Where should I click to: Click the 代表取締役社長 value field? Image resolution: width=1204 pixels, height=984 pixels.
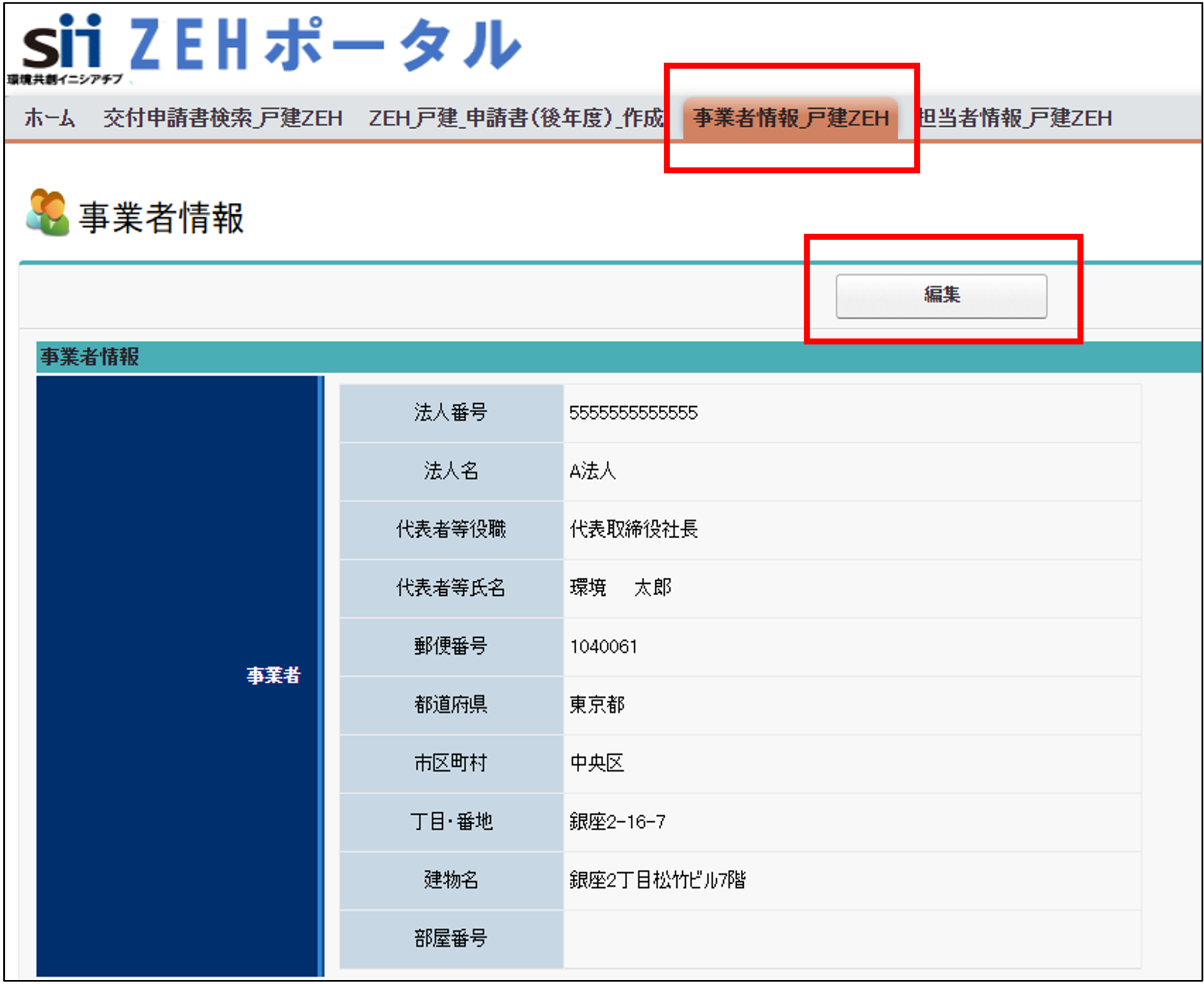point(633,529)
